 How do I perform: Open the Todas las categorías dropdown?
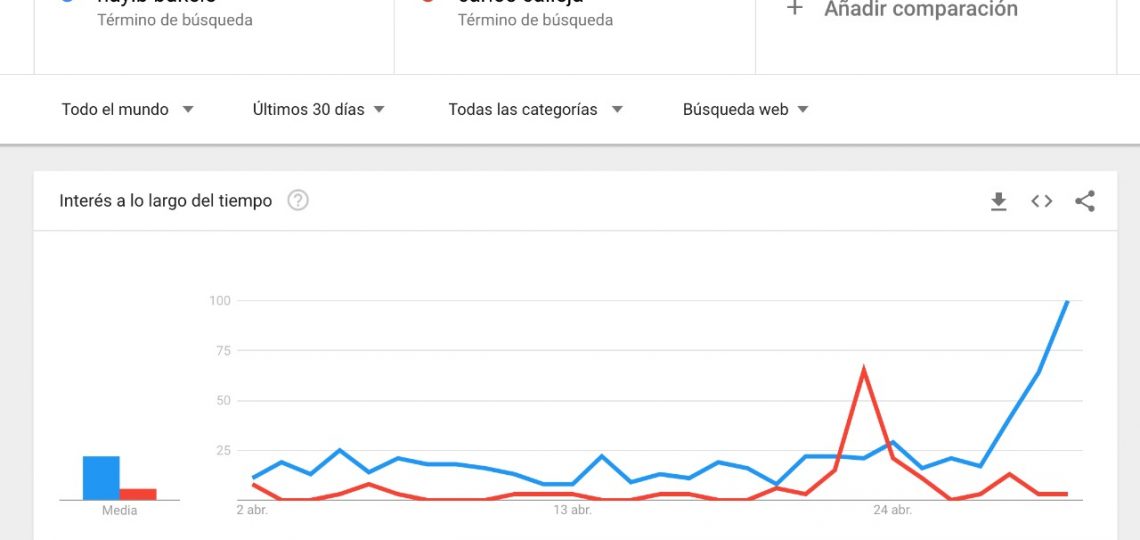(536, 110)
